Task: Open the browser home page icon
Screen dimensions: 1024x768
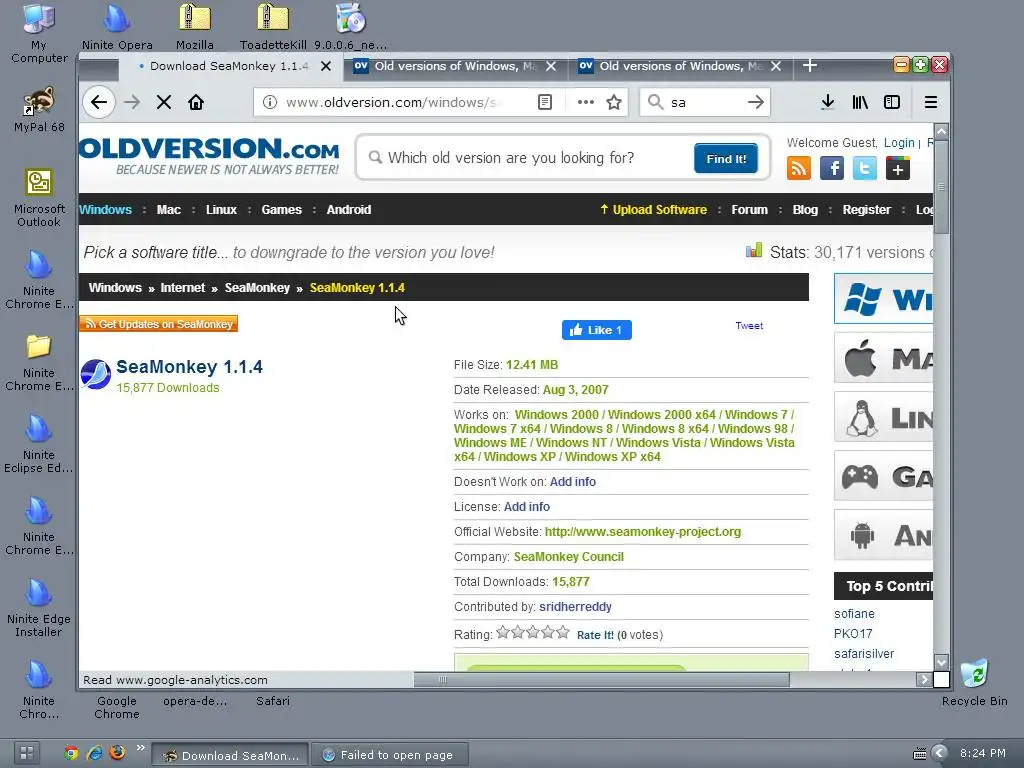Action: click(x=196, y=103)
